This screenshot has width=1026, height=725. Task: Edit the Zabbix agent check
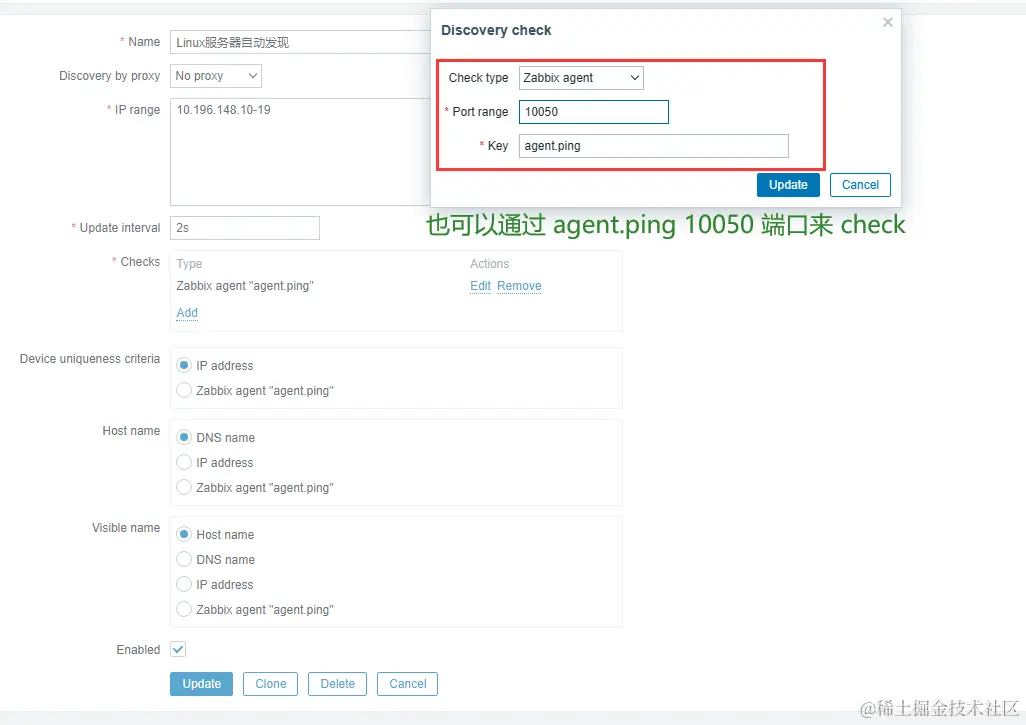coord(480,286)
